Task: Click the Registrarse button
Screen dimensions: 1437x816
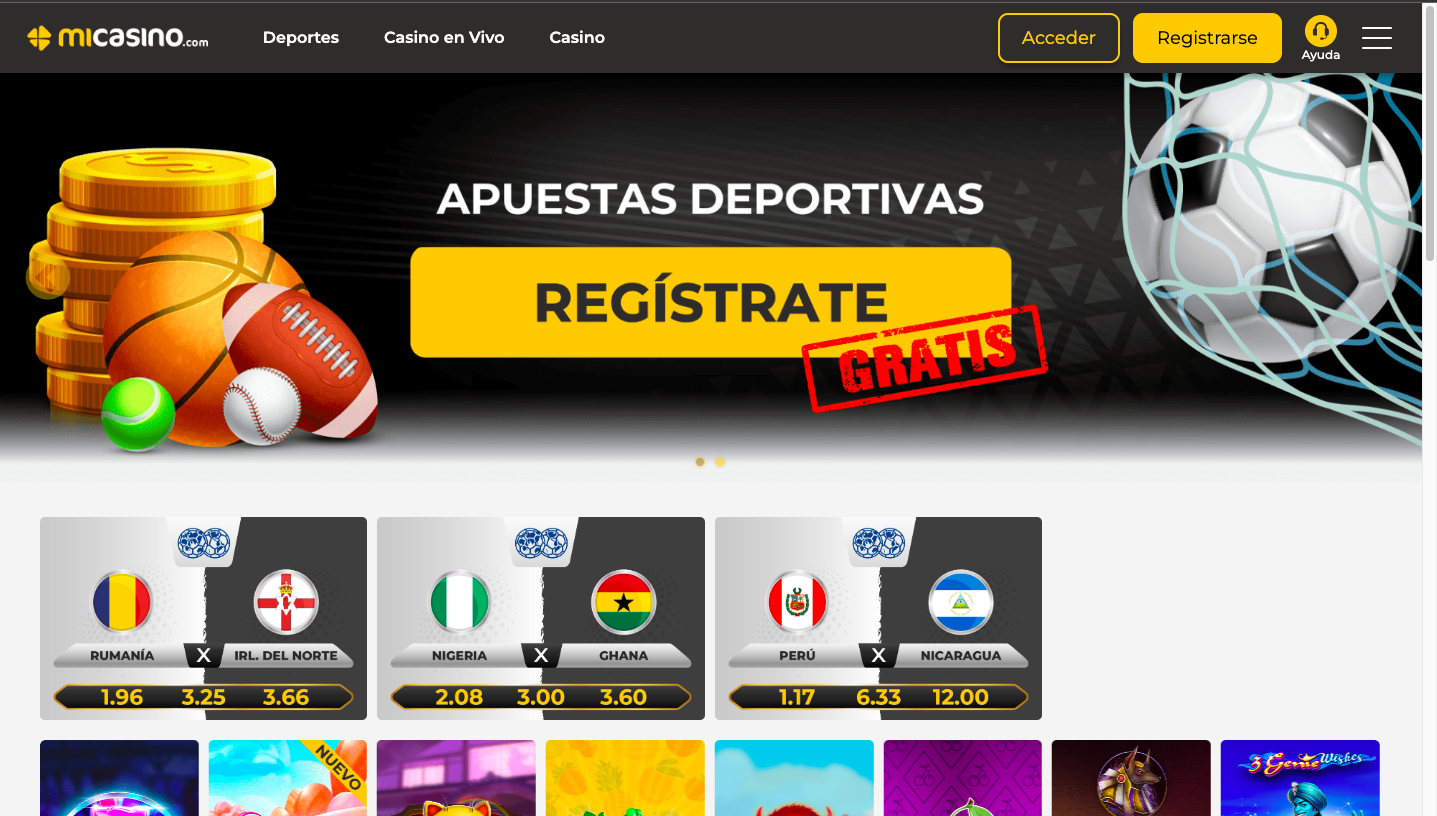Action: 1207,38
